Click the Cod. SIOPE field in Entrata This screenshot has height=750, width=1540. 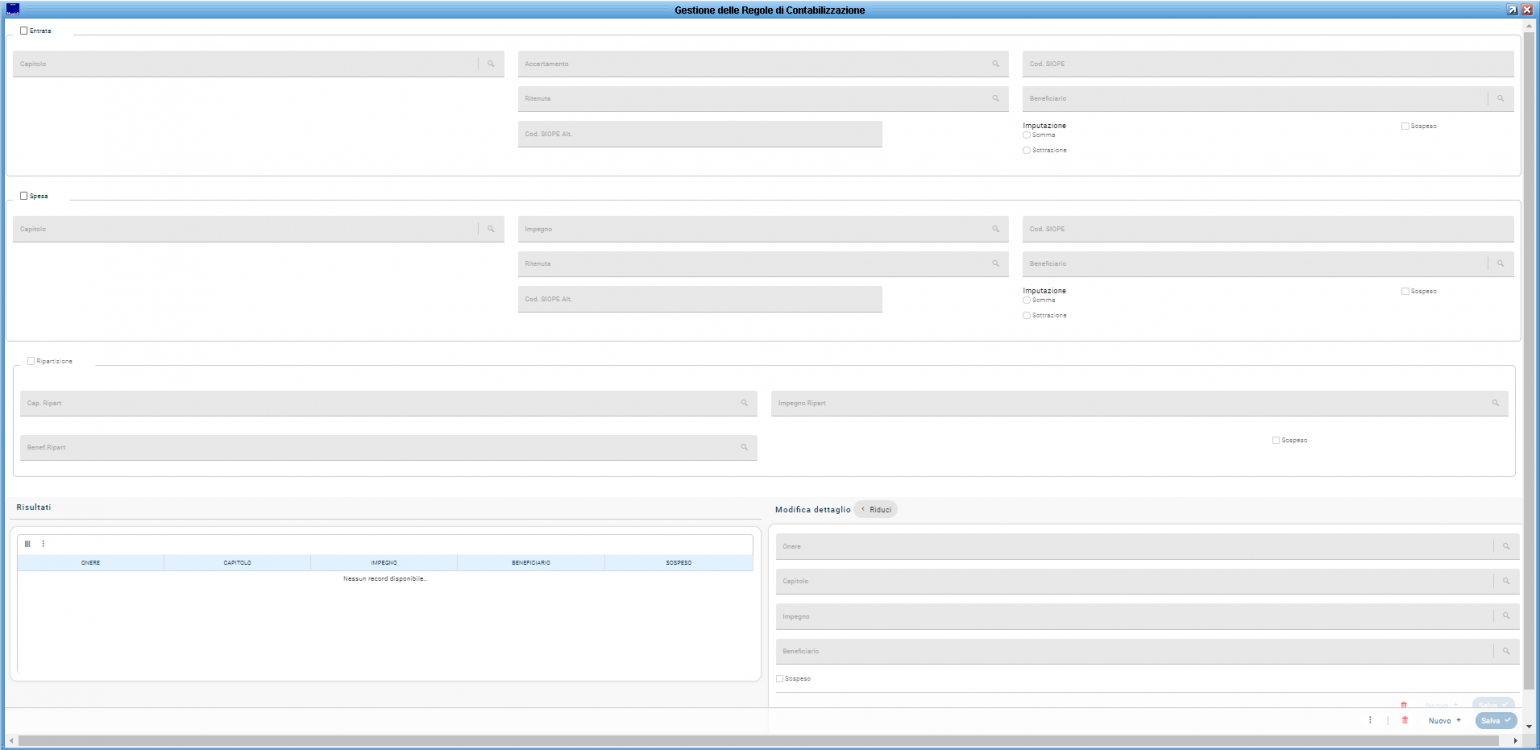click(x=1268, y=64)
